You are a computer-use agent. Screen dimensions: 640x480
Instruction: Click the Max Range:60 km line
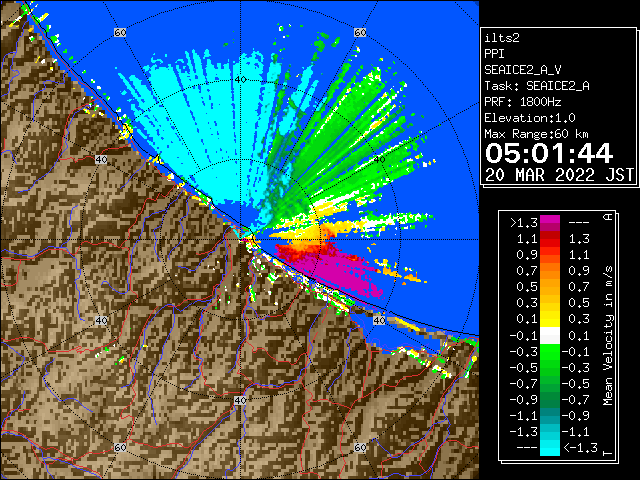536,134
